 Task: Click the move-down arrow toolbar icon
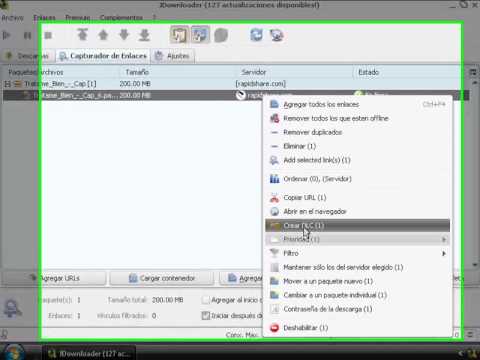pyautogui.click(x=124, y=35)
